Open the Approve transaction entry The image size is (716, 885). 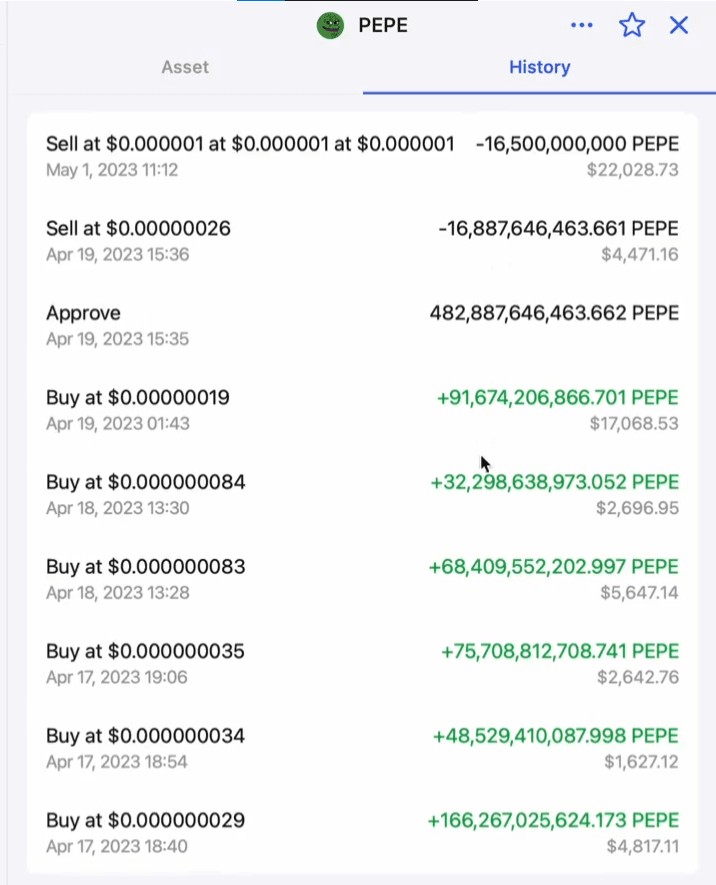coord(362,325)
